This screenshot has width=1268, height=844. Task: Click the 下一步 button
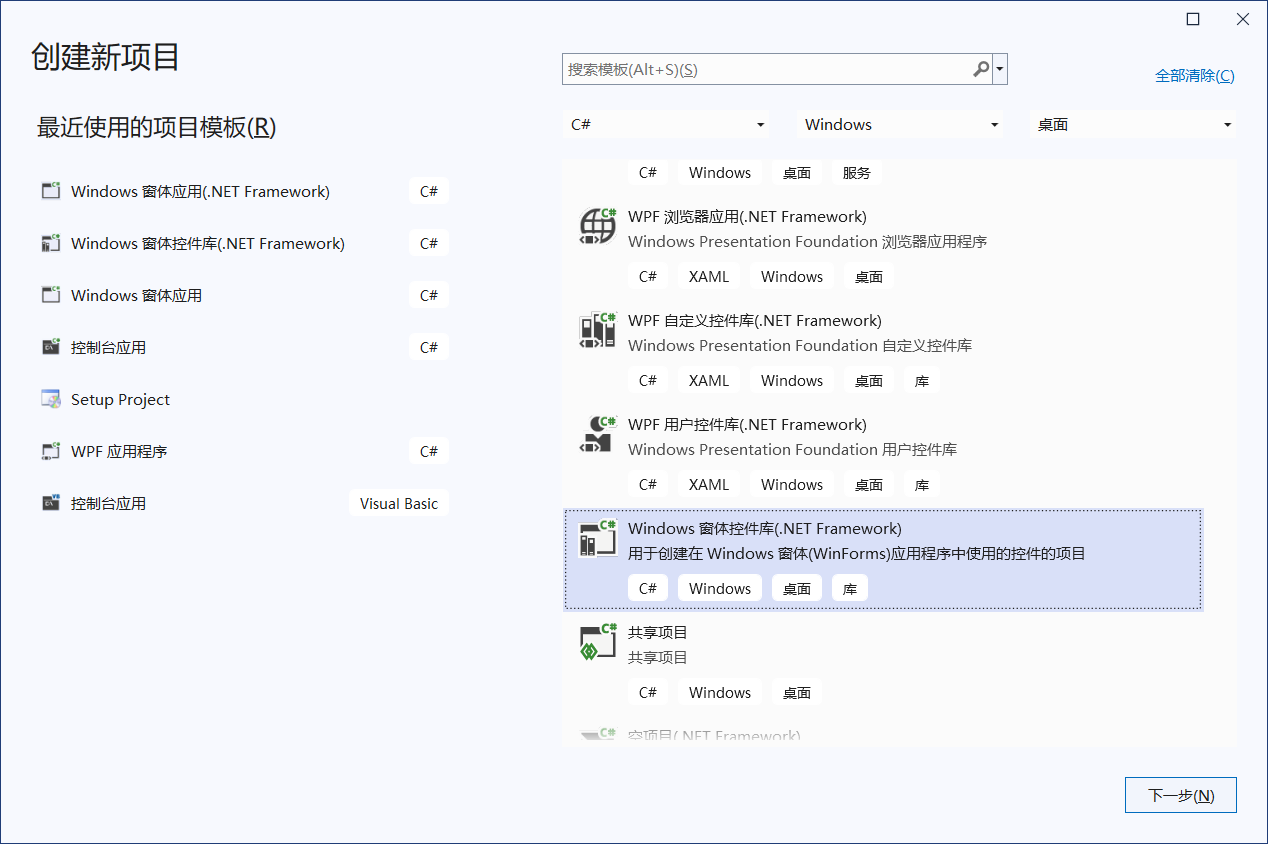pos(1181,796)
